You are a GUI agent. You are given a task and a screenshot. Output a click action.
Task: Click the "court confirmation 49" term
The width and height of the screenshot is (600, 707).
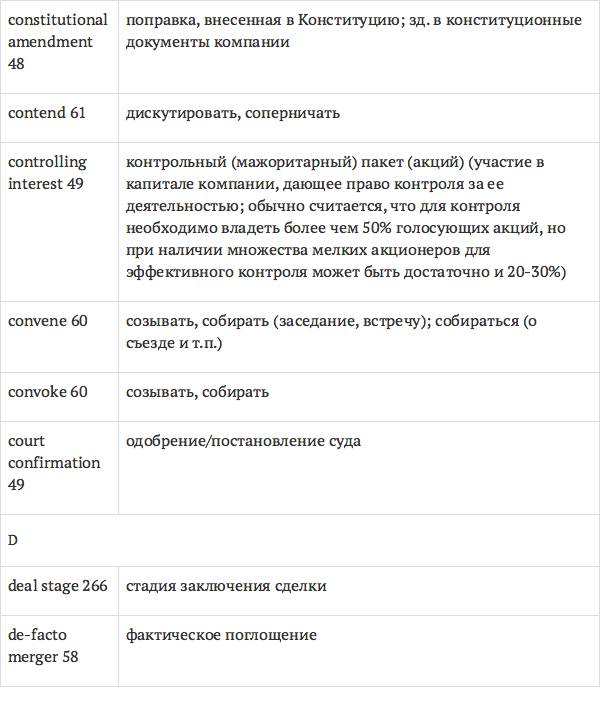click(54, 462)
